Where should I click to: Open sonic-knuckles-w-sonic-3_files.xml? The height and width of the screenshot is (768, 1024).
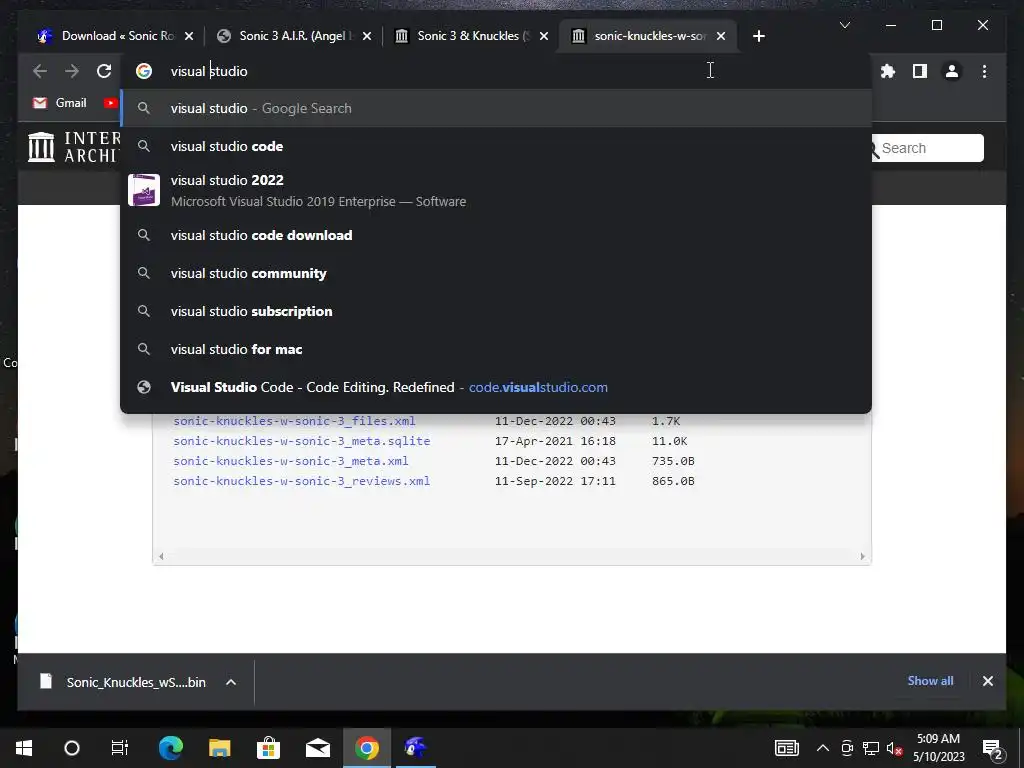coord(294,421)
